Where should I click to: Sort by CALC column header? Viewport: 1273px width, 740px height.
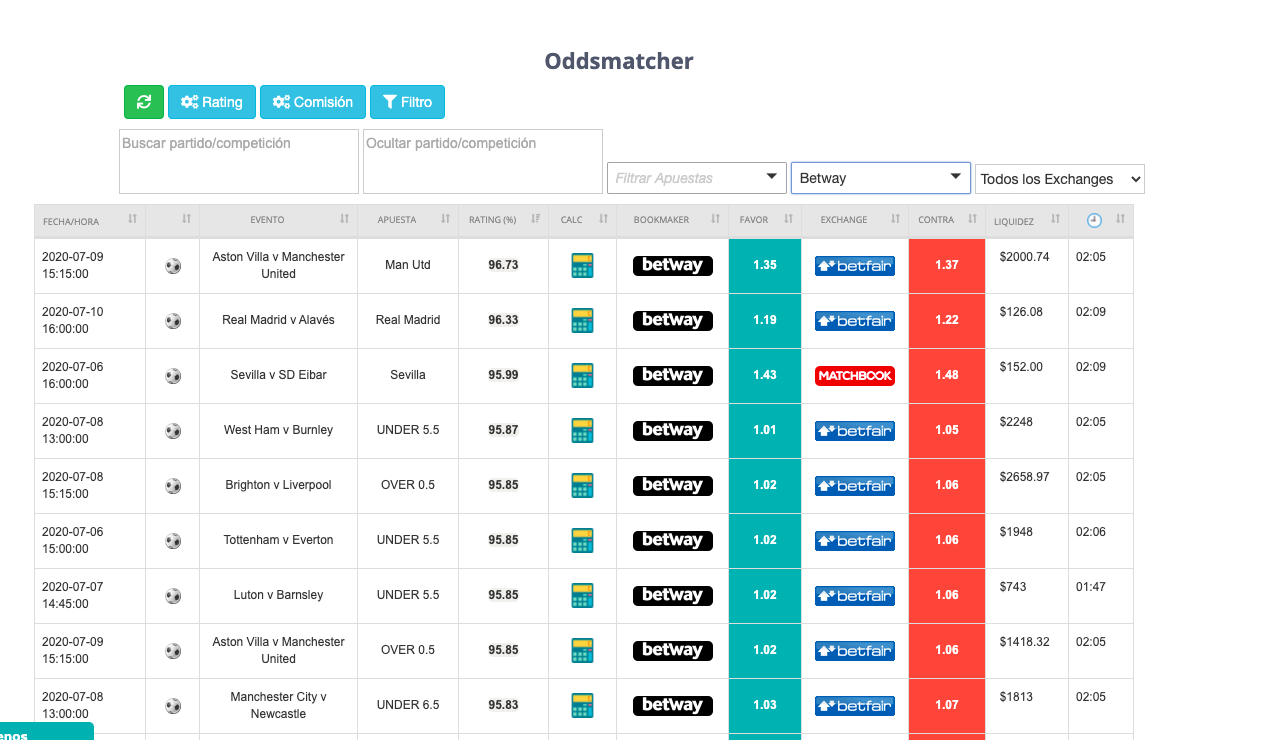(582, 220)
